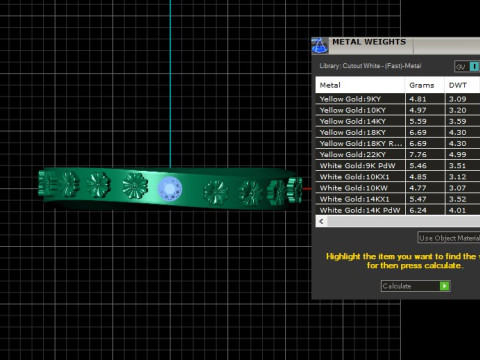Image resolution: width=480 pixels, height=360 pixels.
Task: Select the White Gold:10KW row
Action: [x=398, y=188]
